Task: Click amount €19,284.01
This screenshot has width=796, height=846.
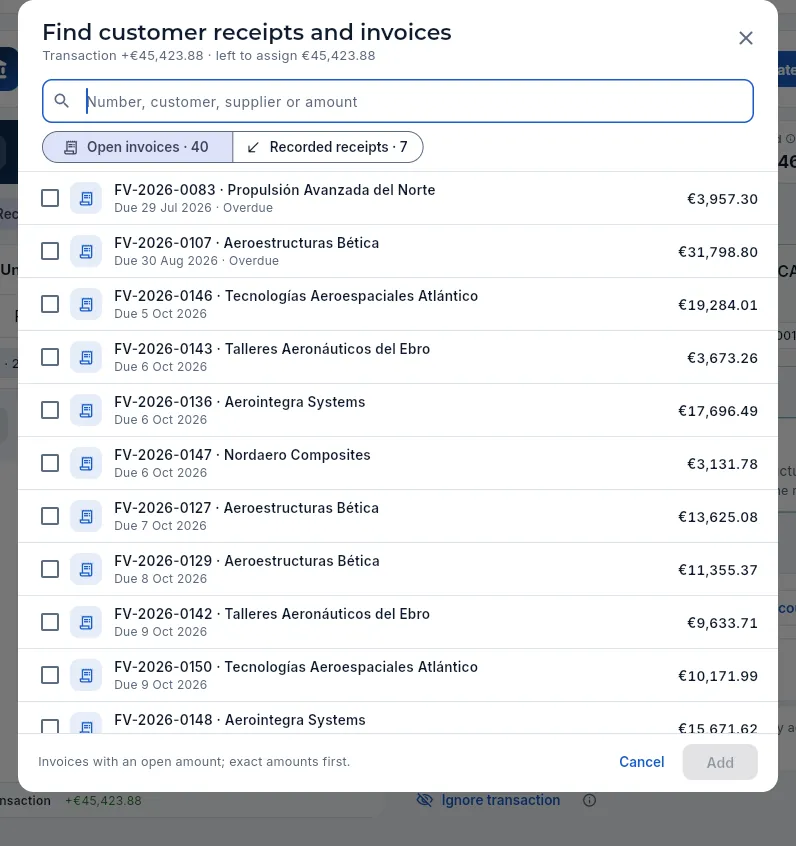Action: click(718, 305)
